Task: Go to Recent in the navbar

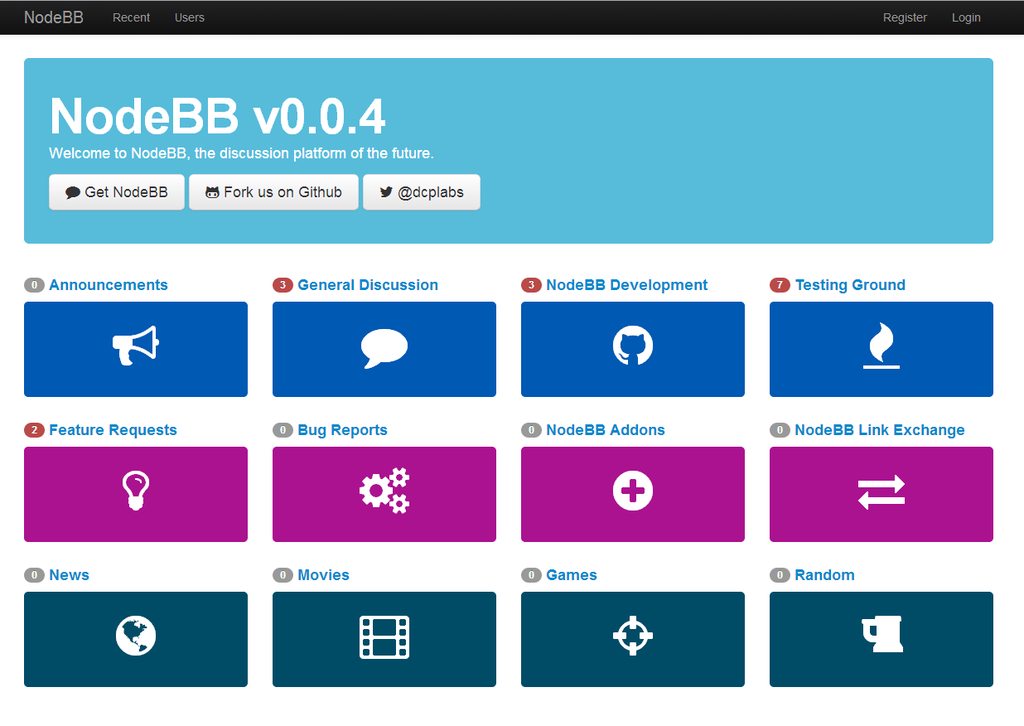Action: (x=131, y=18)
